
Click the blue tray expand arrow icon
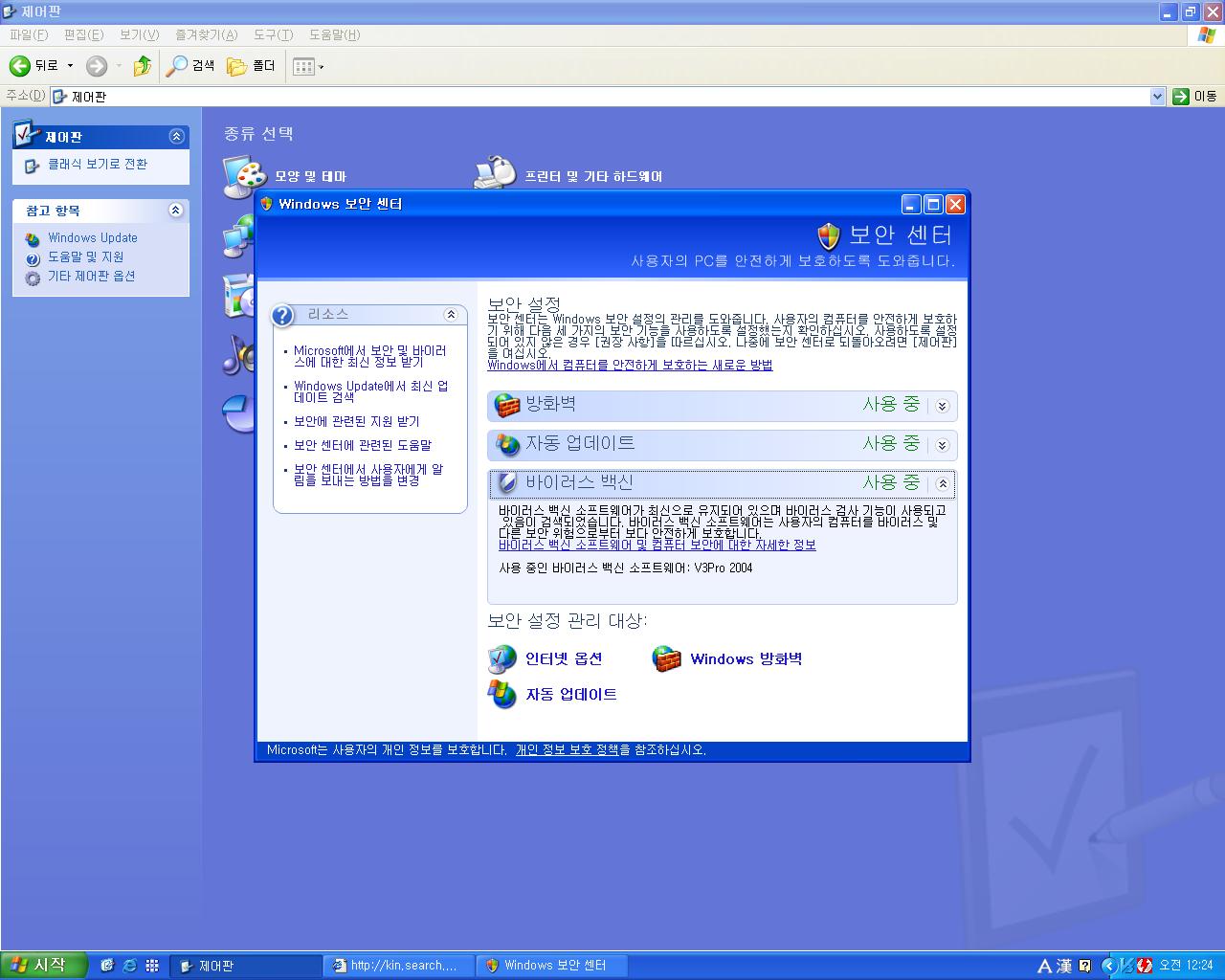click(1108, 966)
